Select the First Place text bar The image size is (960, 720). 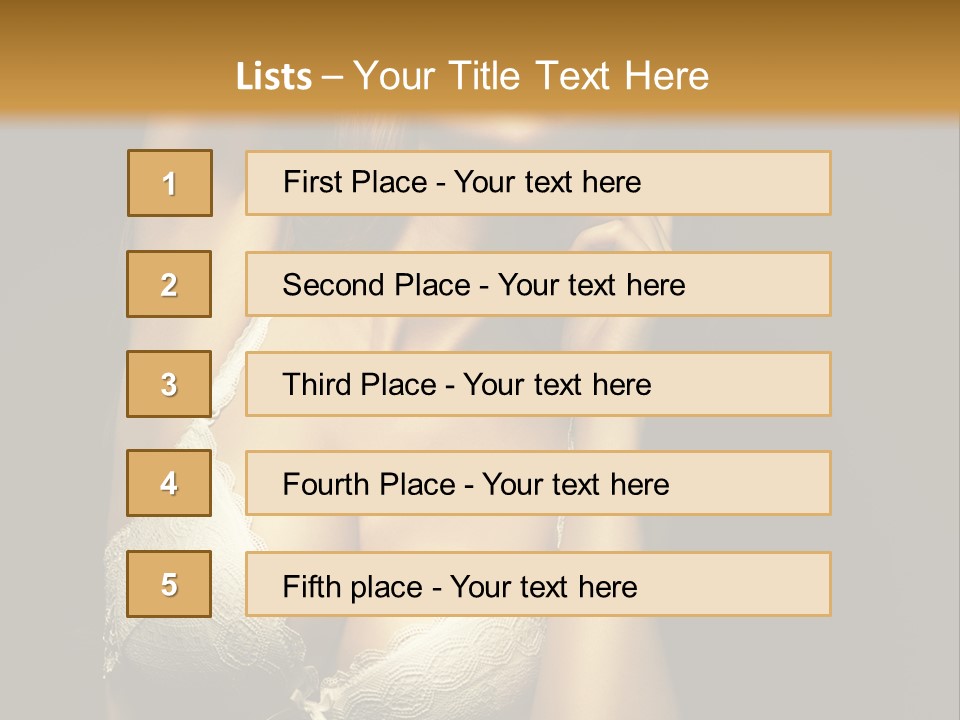pyautogui.click(x=538, y=183)
